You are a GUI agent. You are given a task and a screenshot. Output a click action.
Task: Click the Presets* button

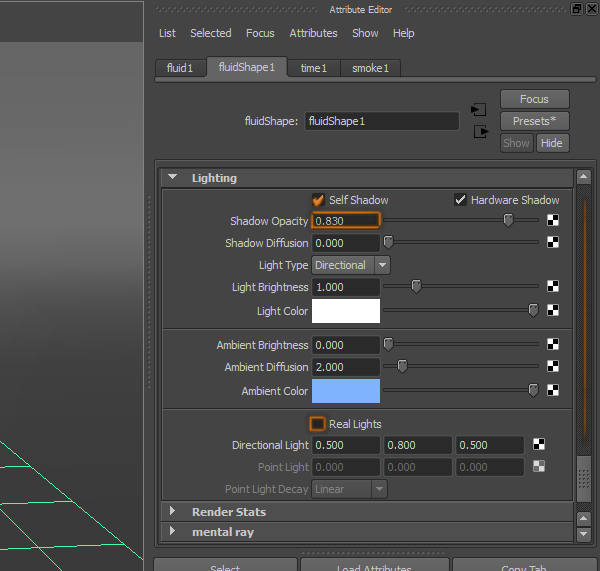click(x=534, y=121)
